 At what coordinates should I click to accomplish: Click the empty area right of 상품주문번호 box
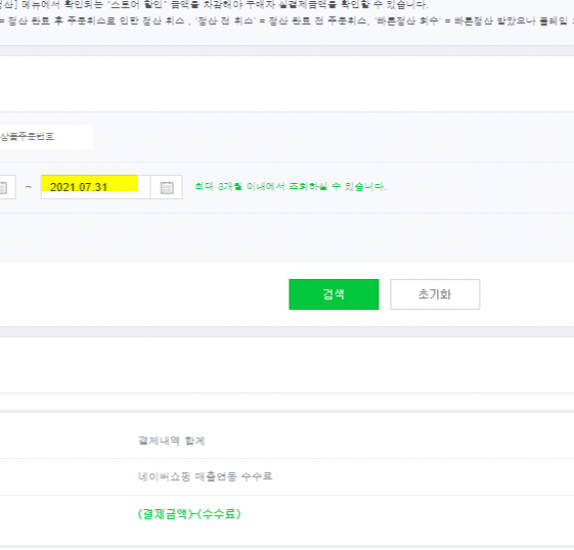333,137
